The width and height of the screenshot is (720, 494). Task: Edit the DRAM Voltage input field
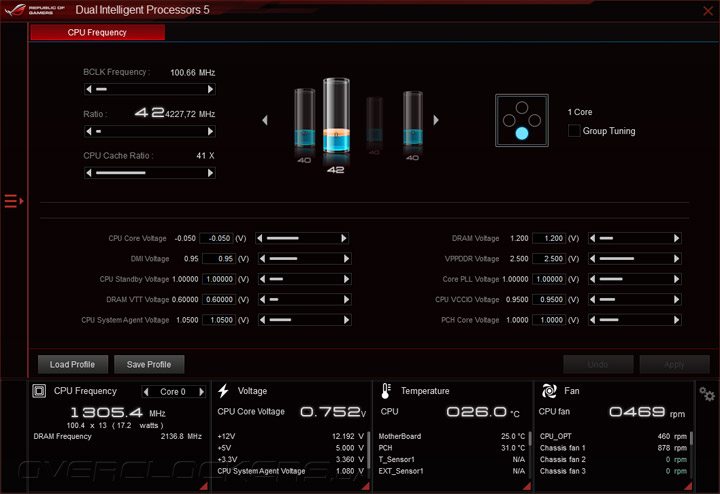(549, 238)
